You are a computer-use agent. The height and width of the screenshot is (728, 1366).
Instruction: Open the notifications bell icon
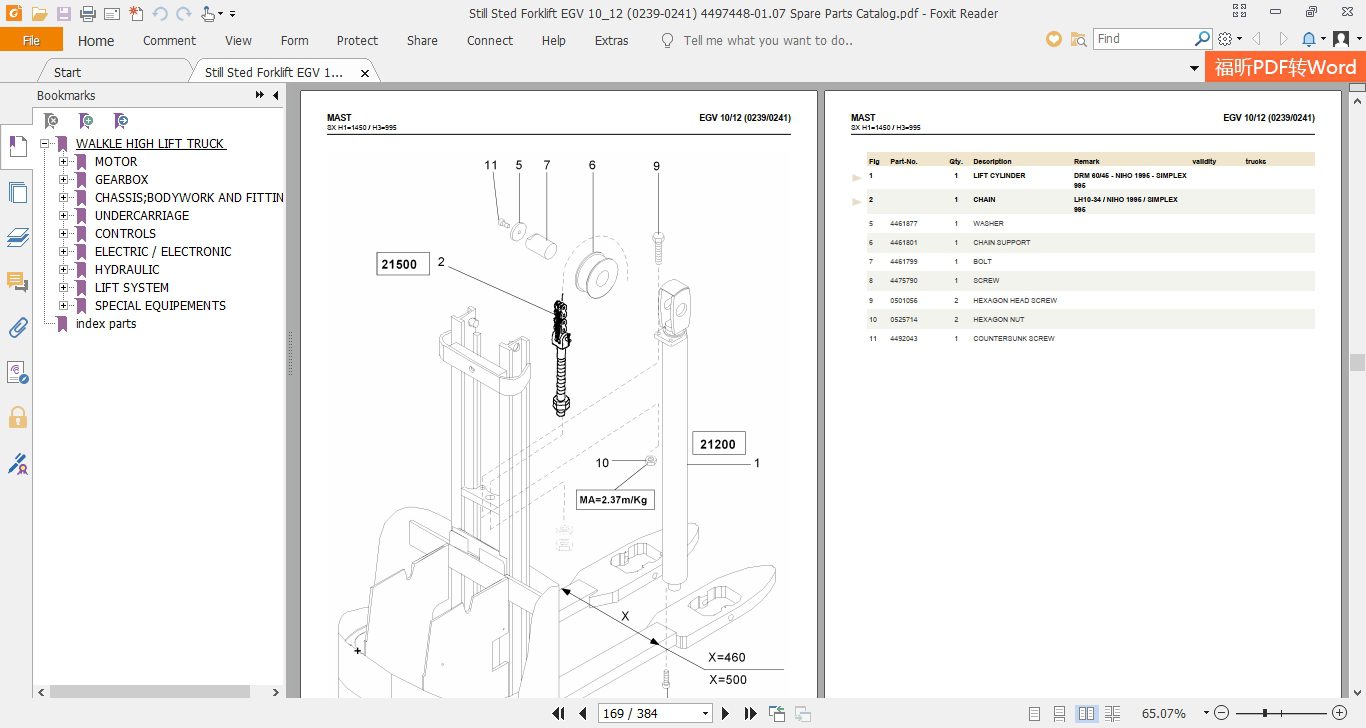coord(1310,39)
